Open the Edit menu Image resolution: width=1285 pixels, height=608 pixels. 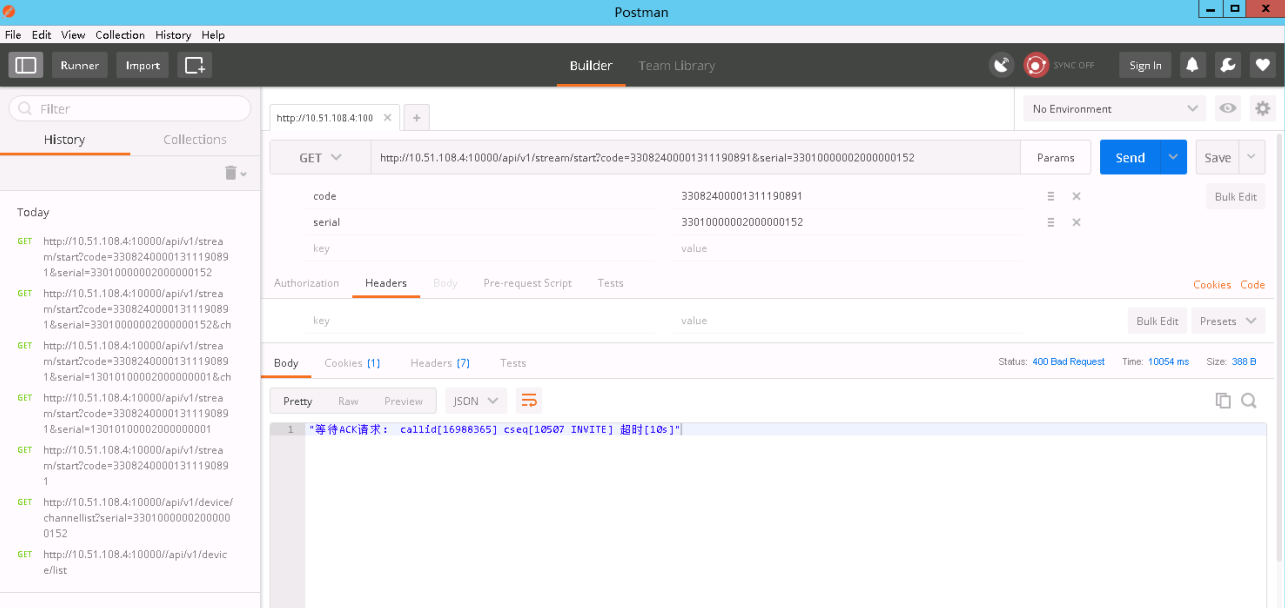(41, 34)
